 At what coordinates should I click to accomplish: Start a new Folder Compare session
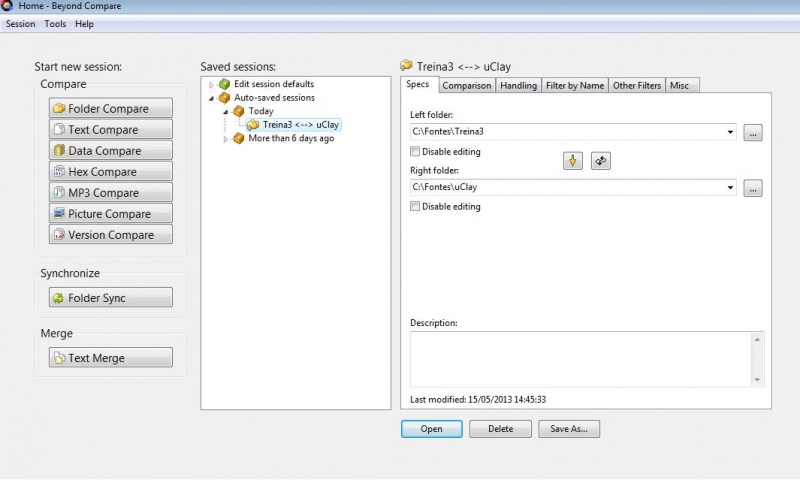click(x=111, y=108)
